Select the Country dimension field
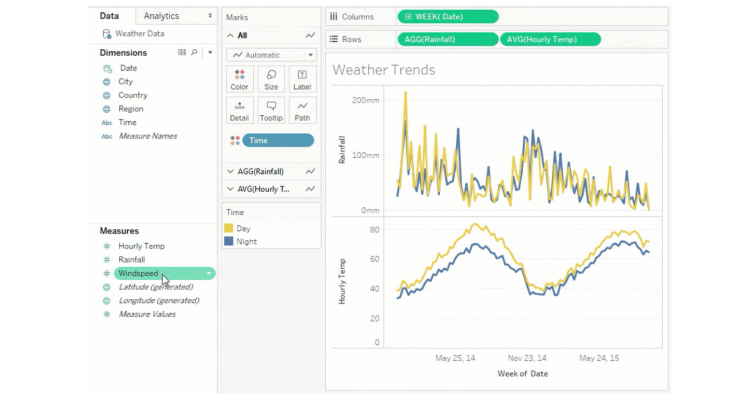The height and width of the screenshot is (397, 750). click(132, 95)
